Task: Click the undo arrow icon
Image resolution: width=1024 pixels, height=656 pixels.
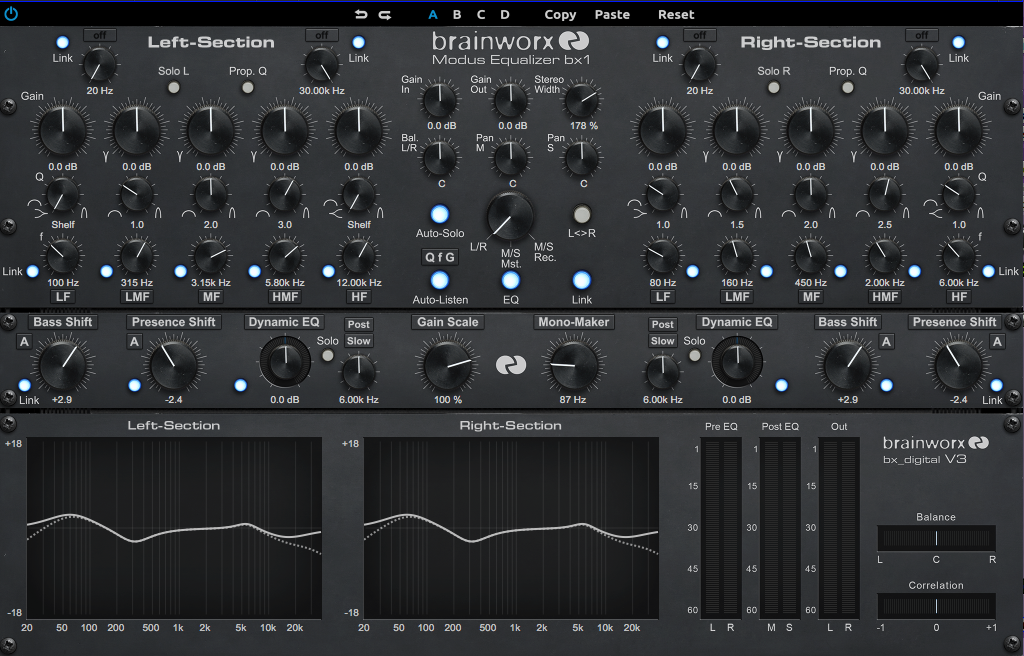Action: point(361,14)
